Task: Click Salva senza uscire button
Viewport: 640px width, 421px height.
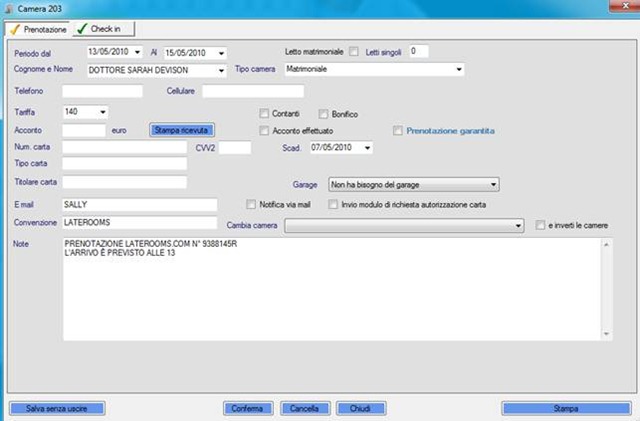Action: click(x=57, y=408)
